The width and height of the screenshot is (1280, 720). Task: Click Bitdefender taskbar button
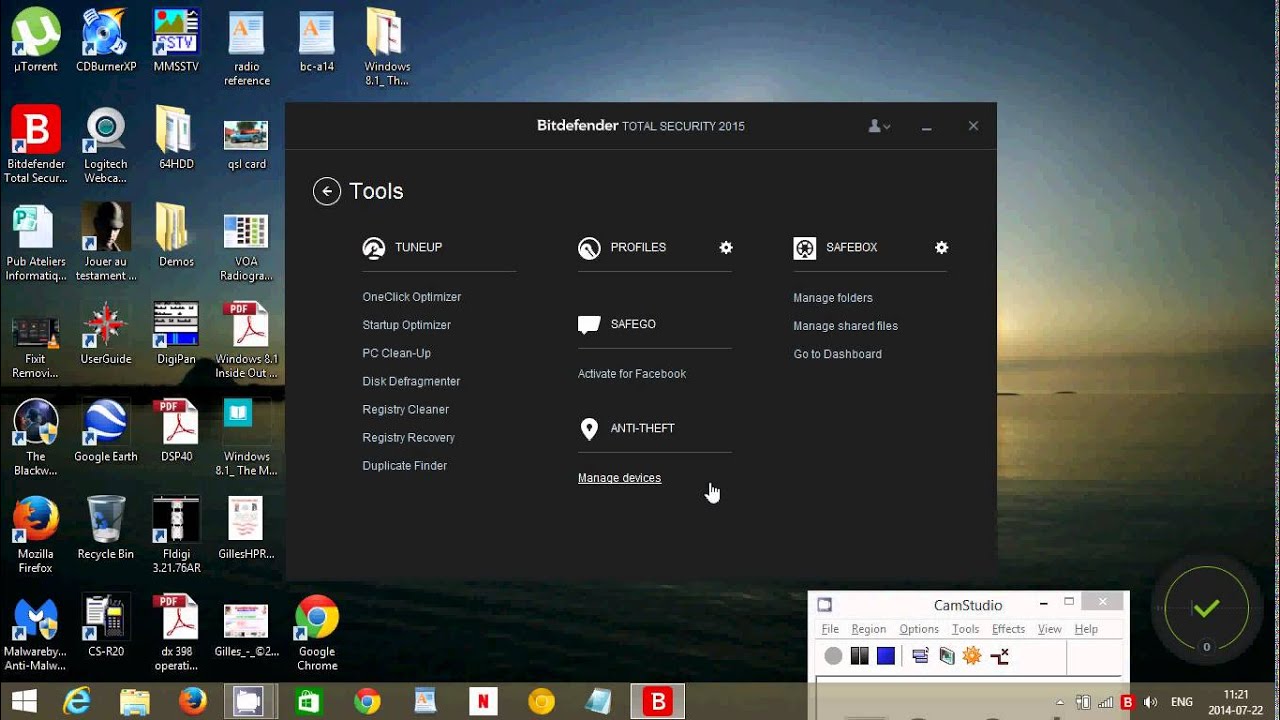click(x=658, y=702)
